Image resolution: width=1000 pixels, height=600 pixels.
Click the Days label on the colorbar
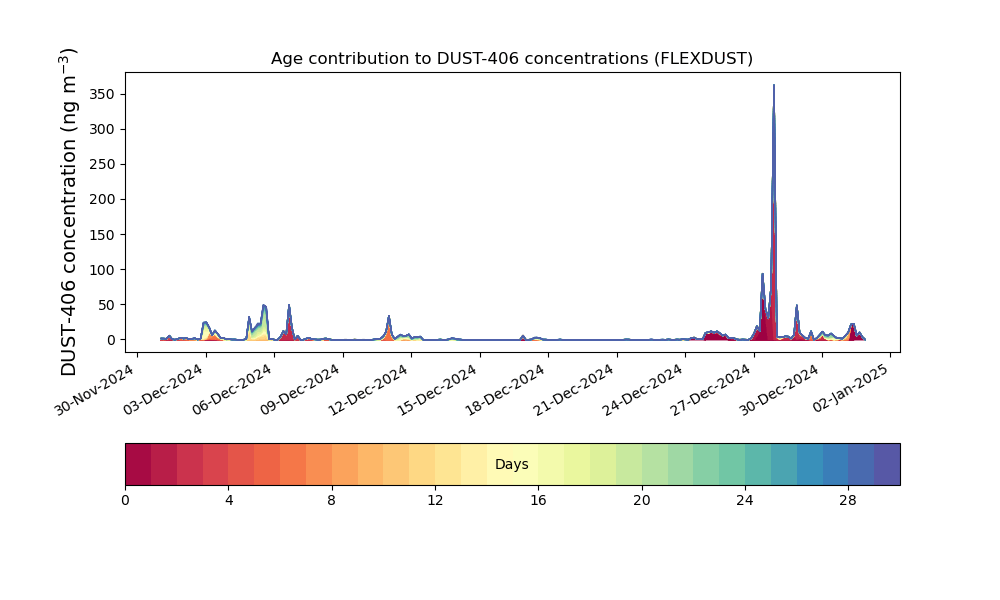click(511, 465)
